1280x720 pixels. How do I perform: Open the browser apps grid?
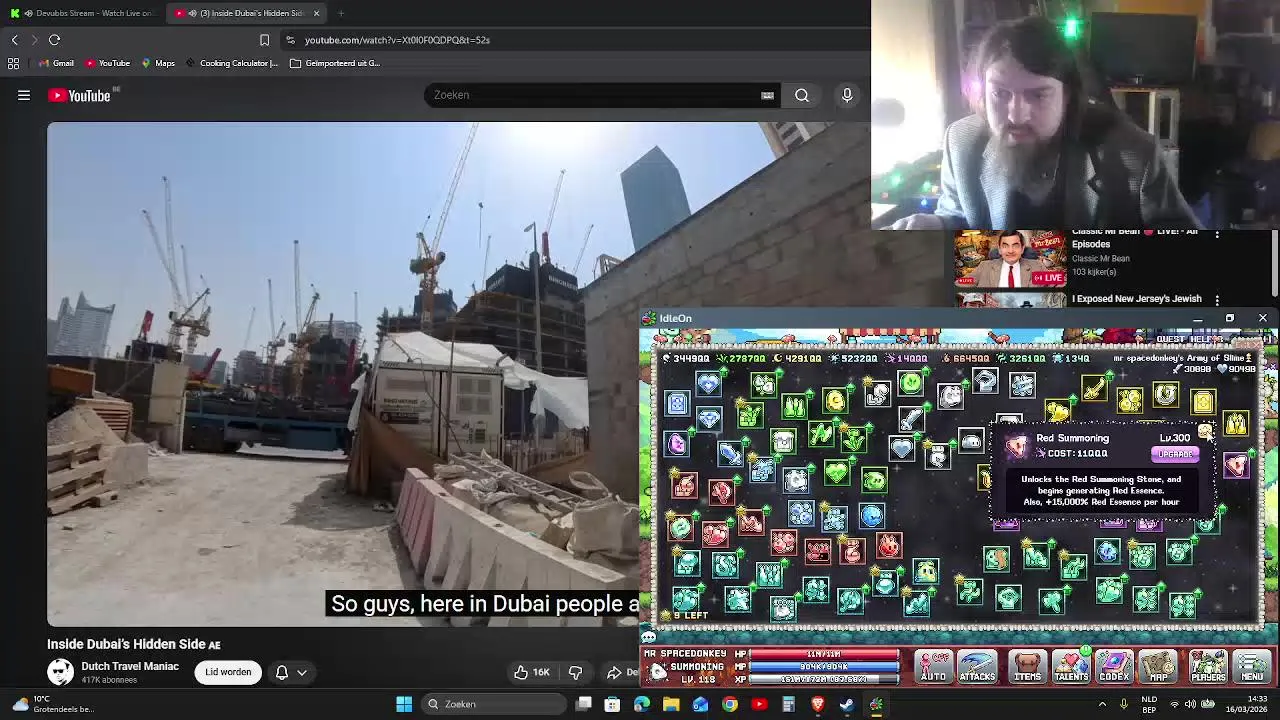pyautogui.click(x=13, y=63)
